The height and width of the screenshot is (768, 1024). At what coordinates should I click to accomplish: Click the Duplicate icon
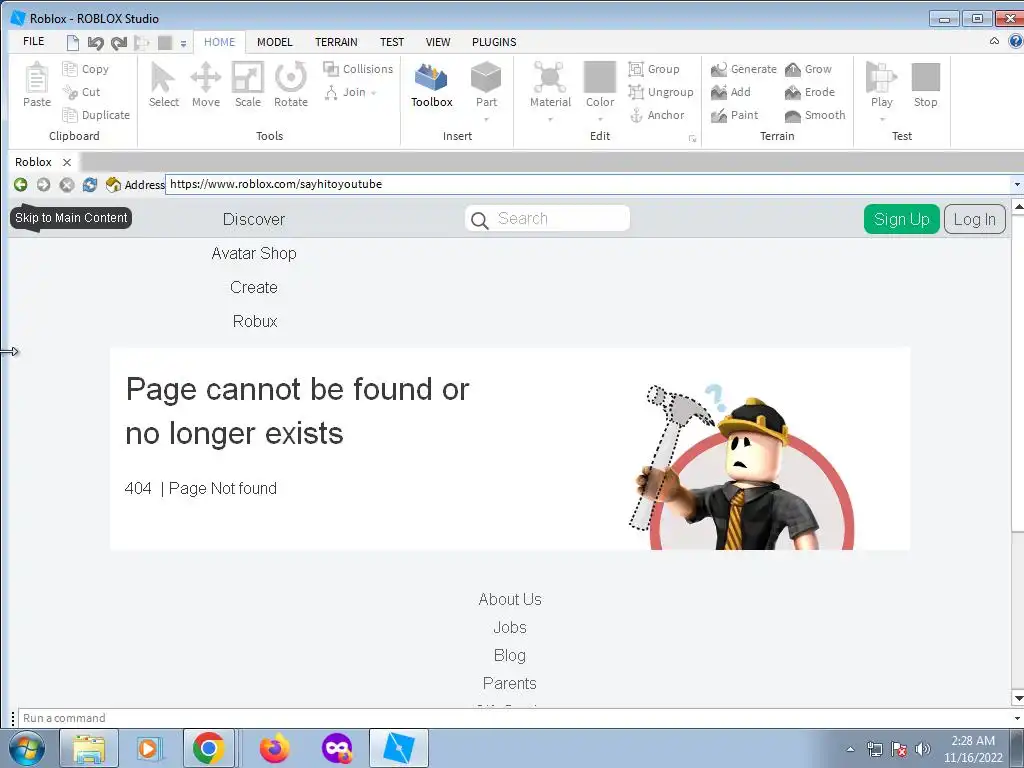[x=70, y=115]
